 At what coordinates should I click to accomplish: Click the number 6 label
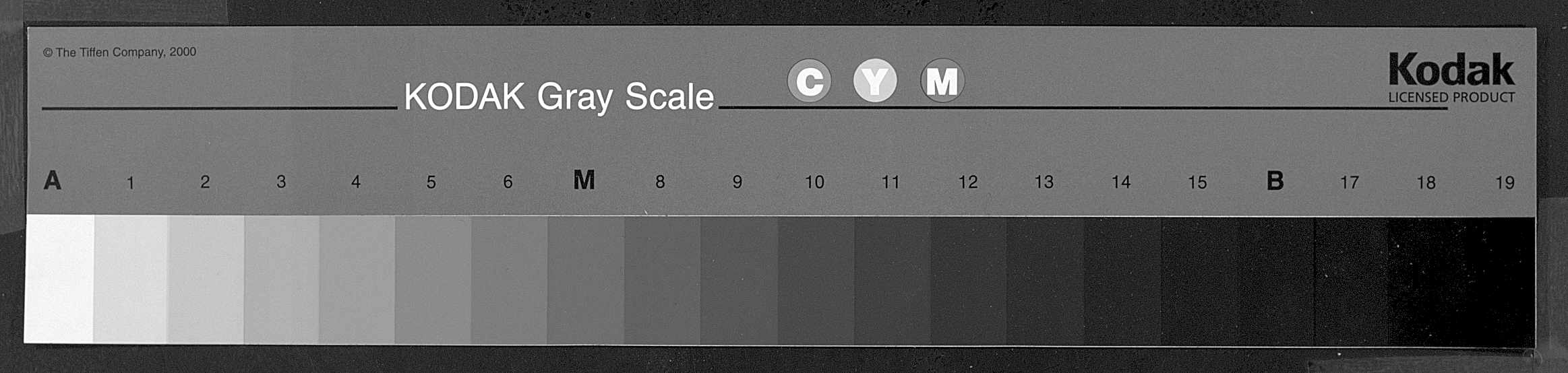pyautogui.click(x=508, y=182)
